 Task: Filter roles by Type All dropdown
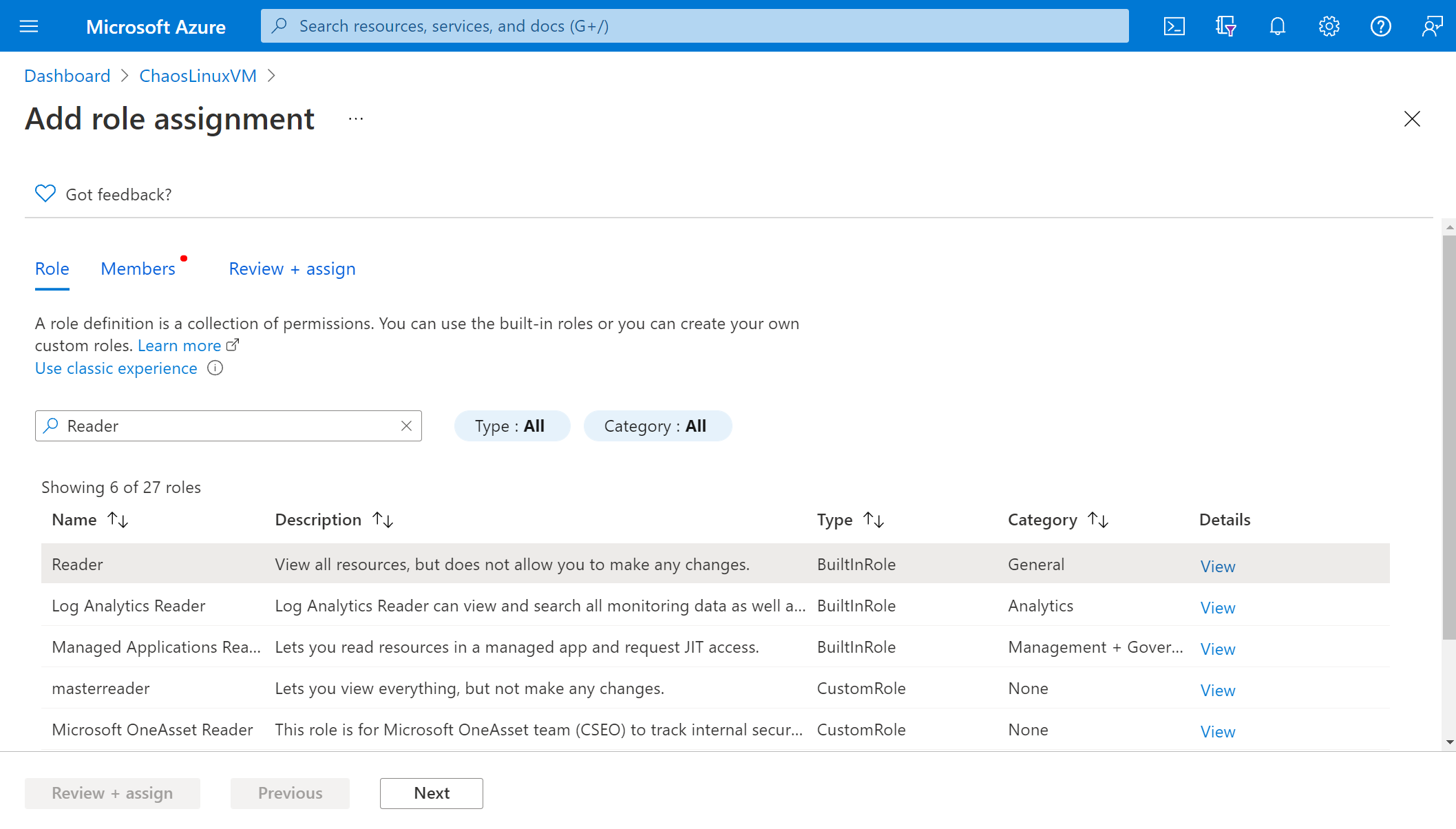[x=510, y=426]
